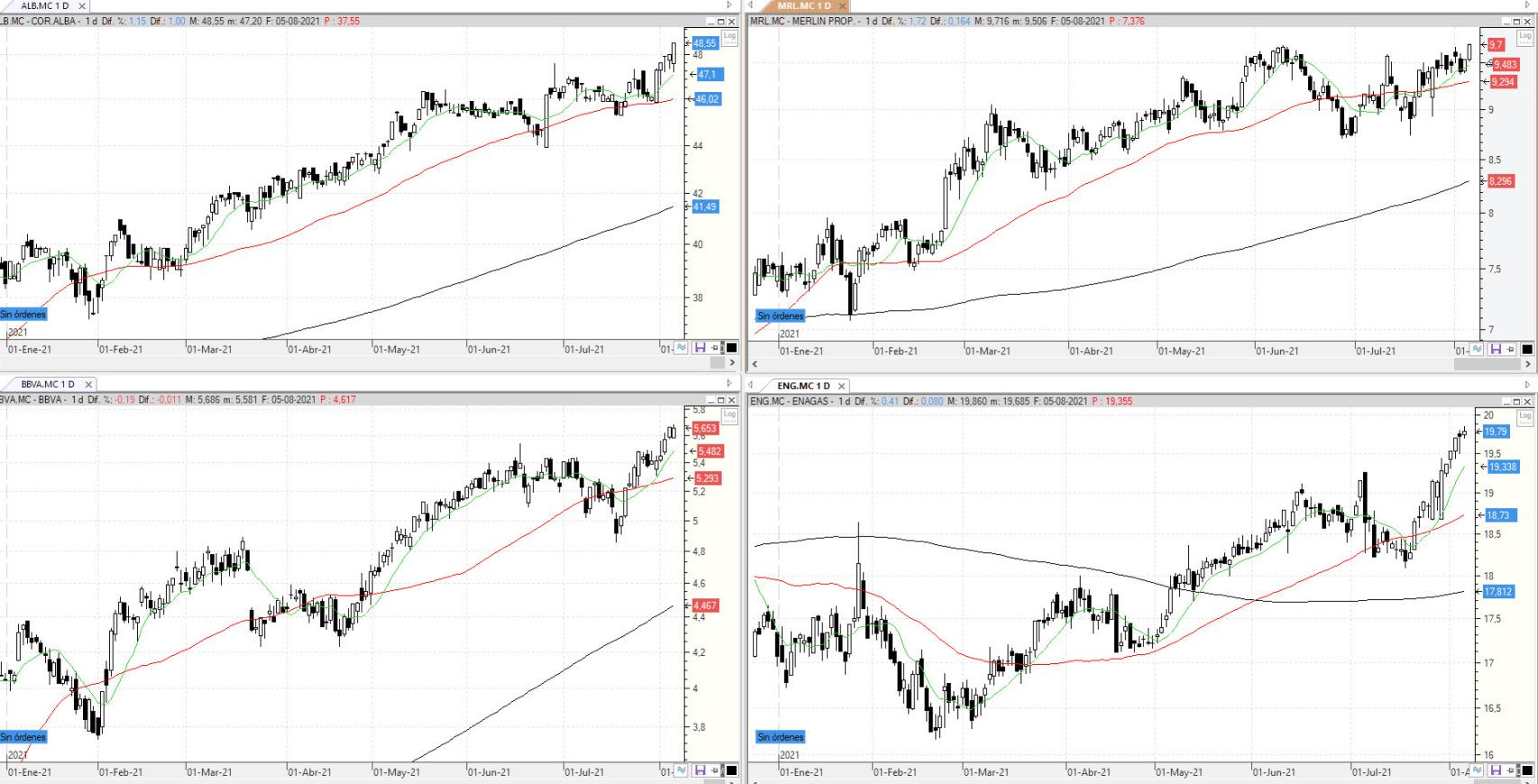Click the indicator wave icon in ENAGAS chart
The height and width of the screenshot is (784, 1538).
tap(1478, 770)
